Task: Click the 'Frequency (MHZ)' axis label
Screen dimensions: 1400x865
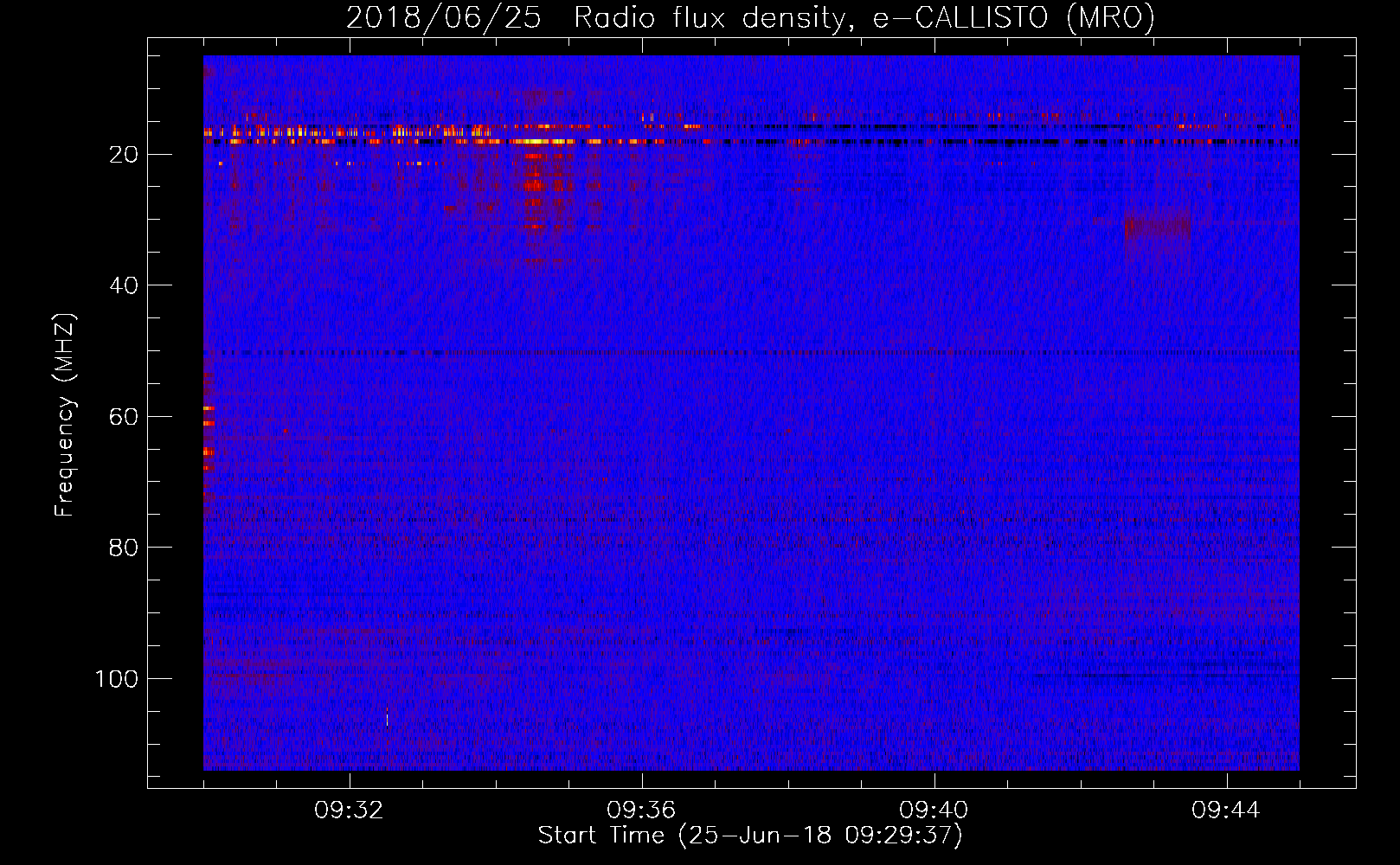Action: [65, 414]
